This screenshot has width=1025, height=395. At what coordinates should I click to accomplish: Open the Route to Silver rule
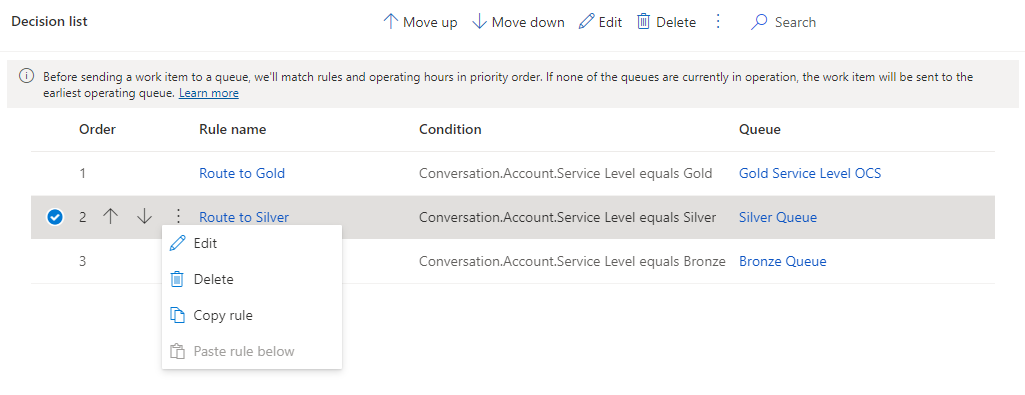click(x=244, y=217)
